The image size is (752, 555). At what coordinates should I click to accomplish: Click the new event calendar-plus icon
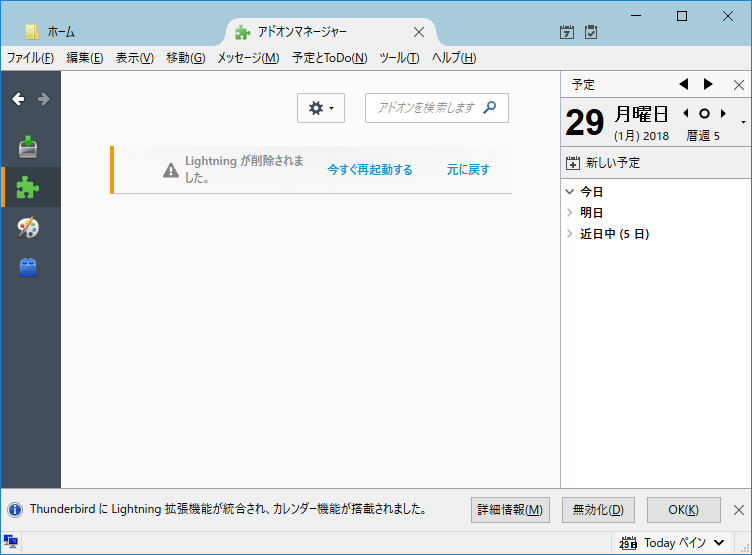(573, 163)
